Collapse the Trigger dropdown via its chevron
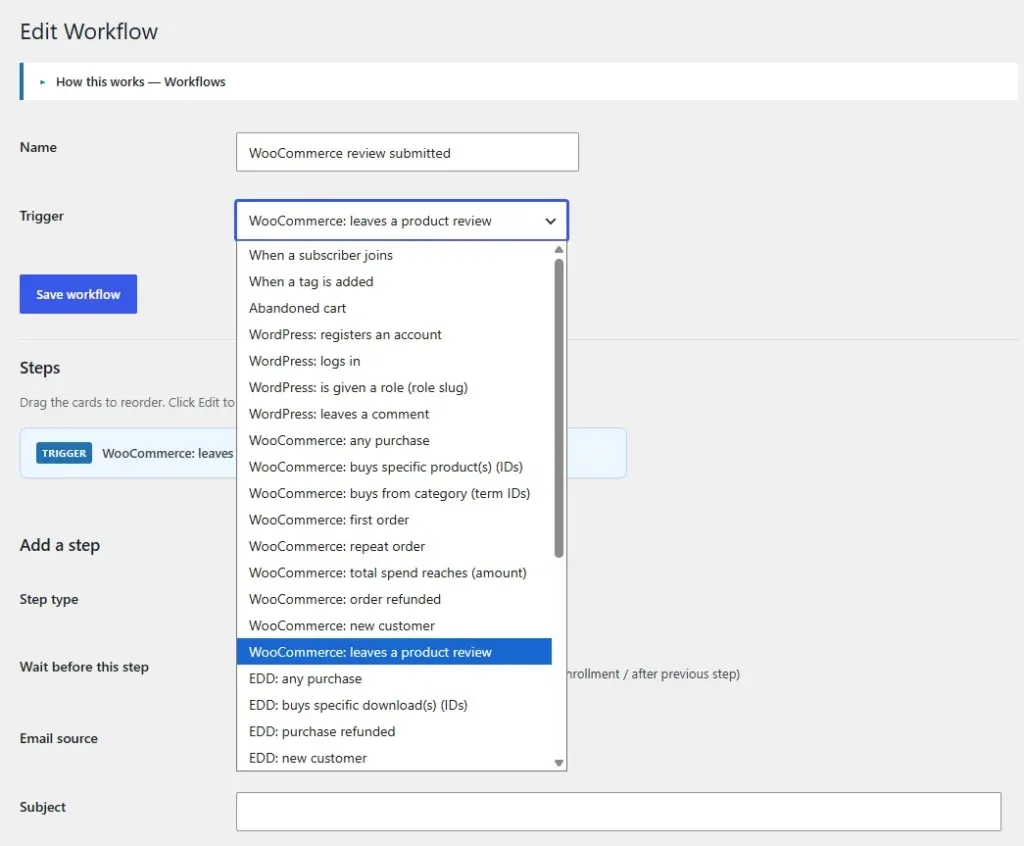The height and width of the screenshot is (846, 1024). pos(551,221)
